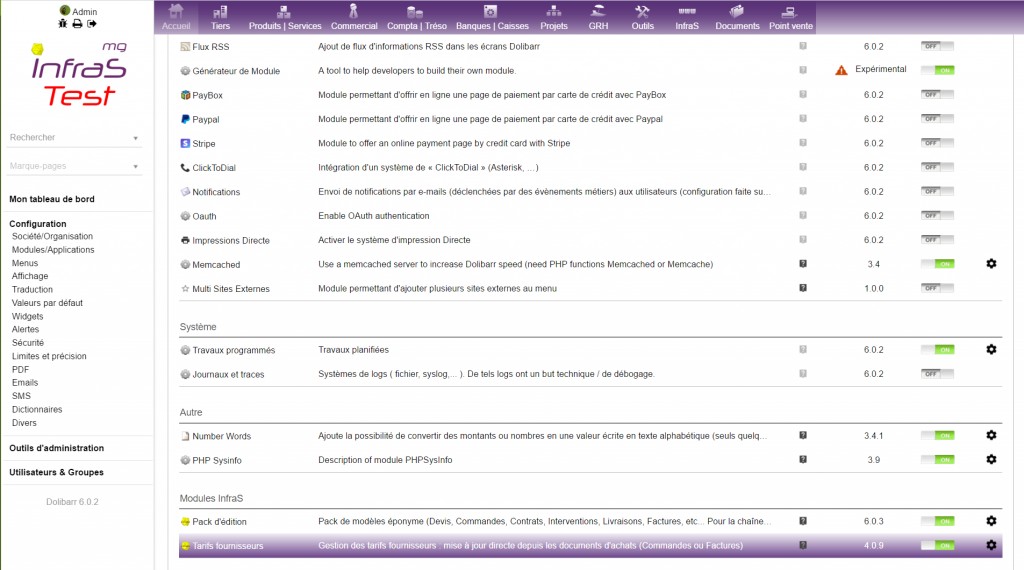Screen dimensions: 1024x570
Task: Open settings gear for PHP Sysinfo
Action: [x=991, y=459]
